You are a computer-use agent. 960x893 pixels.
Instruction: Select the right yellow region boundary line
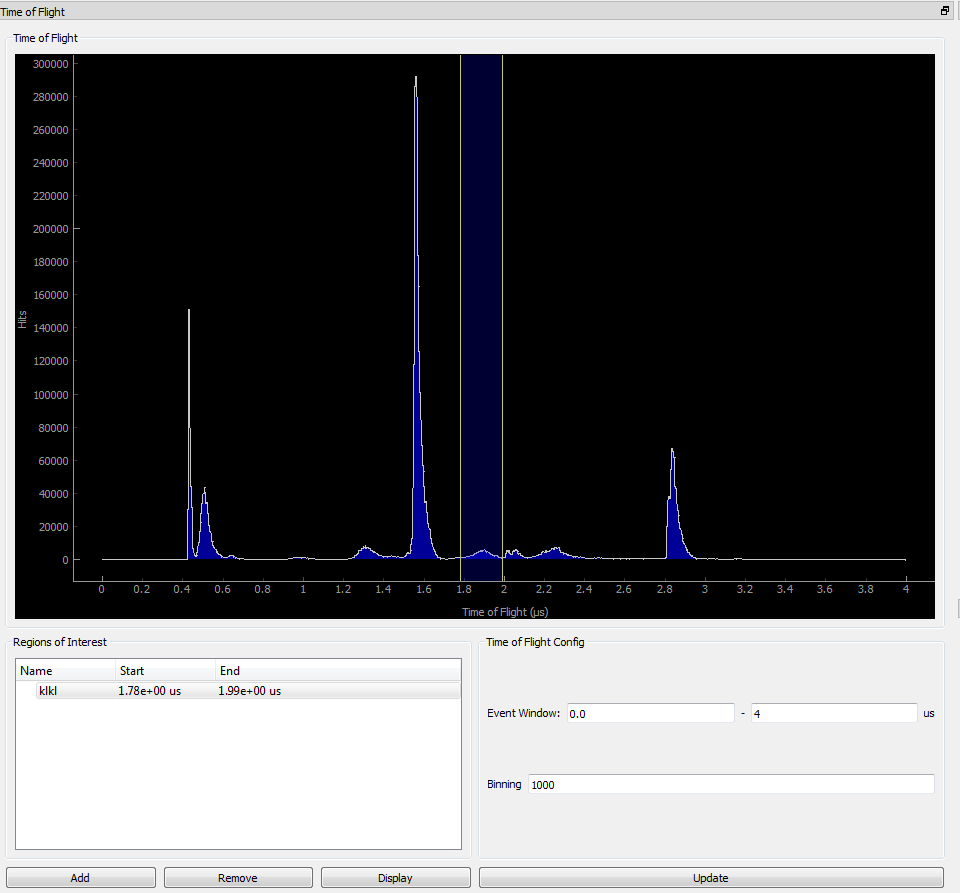pos(502,300)
